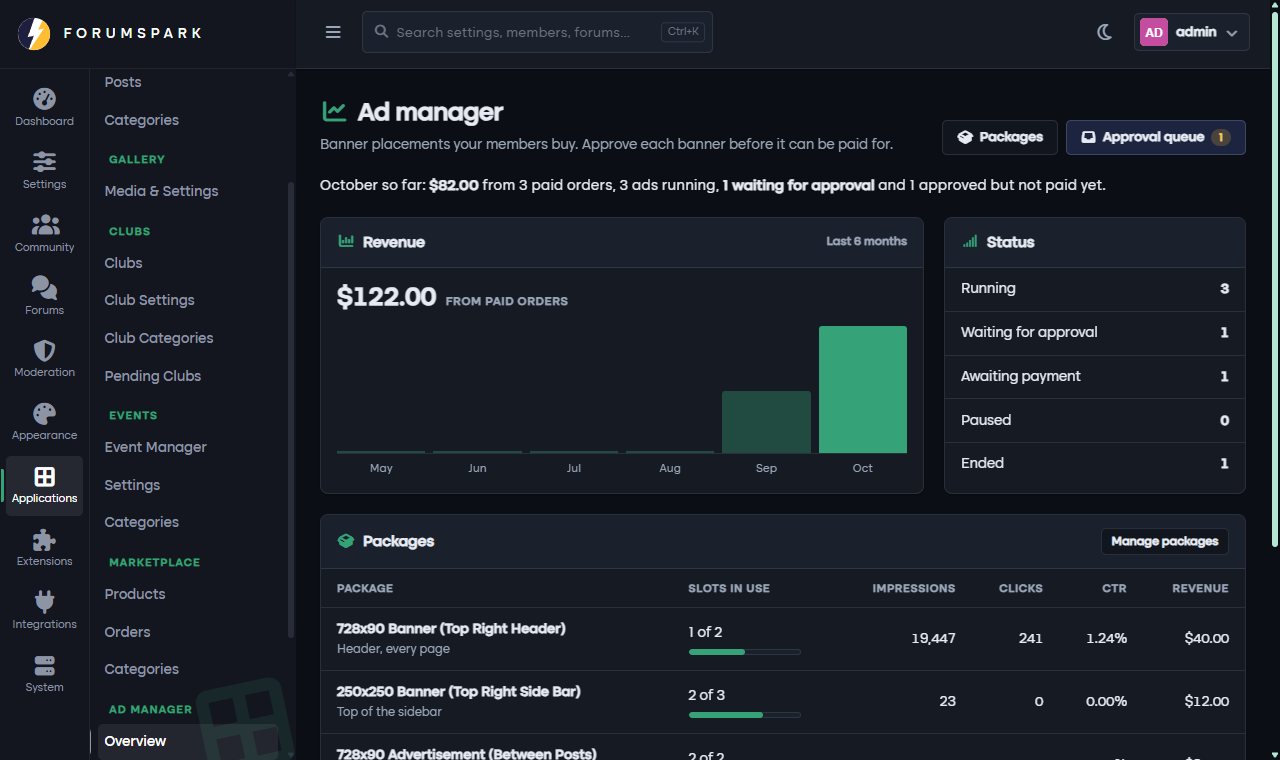This screenshot has height=760, width=1280.
Task: Toggle the sidebar with hamburger icon
Action: coord(333,32)
